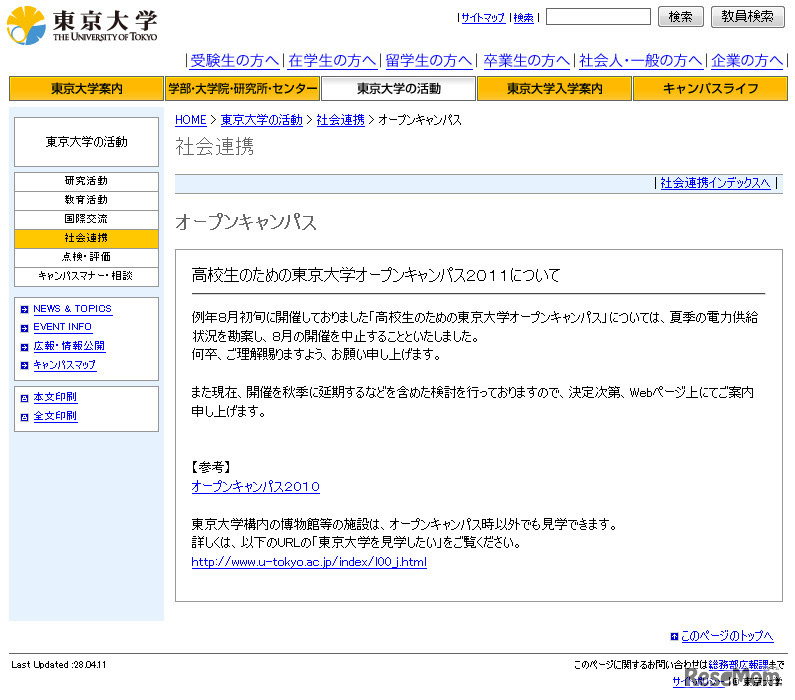
Task: Click arrow icon beside キャンパスマップ
Action: pyautogui.click(x=24, y=365)
